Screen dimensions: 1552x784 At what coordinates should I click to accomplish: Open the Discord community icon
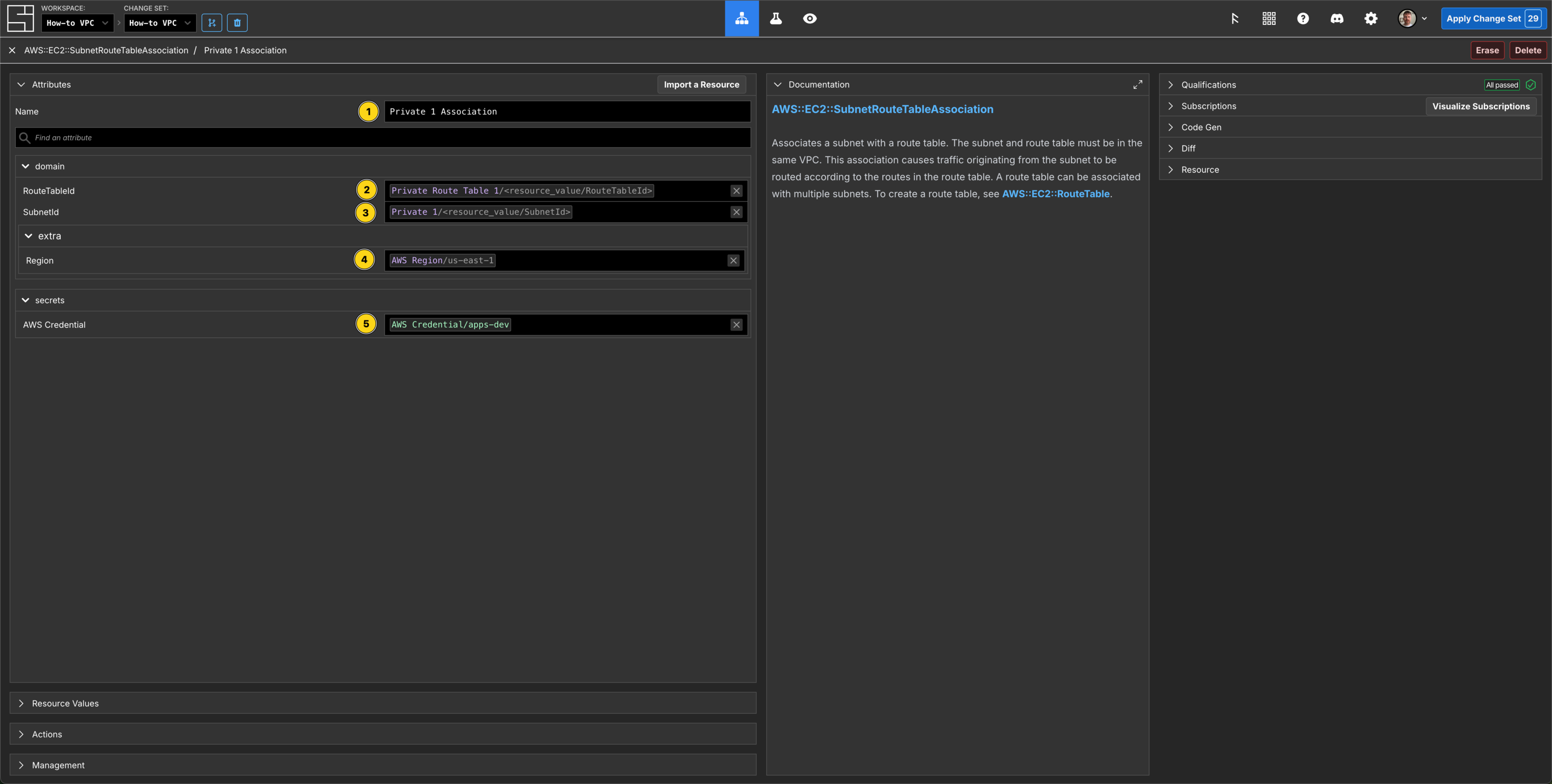[x=1336, y=18]
